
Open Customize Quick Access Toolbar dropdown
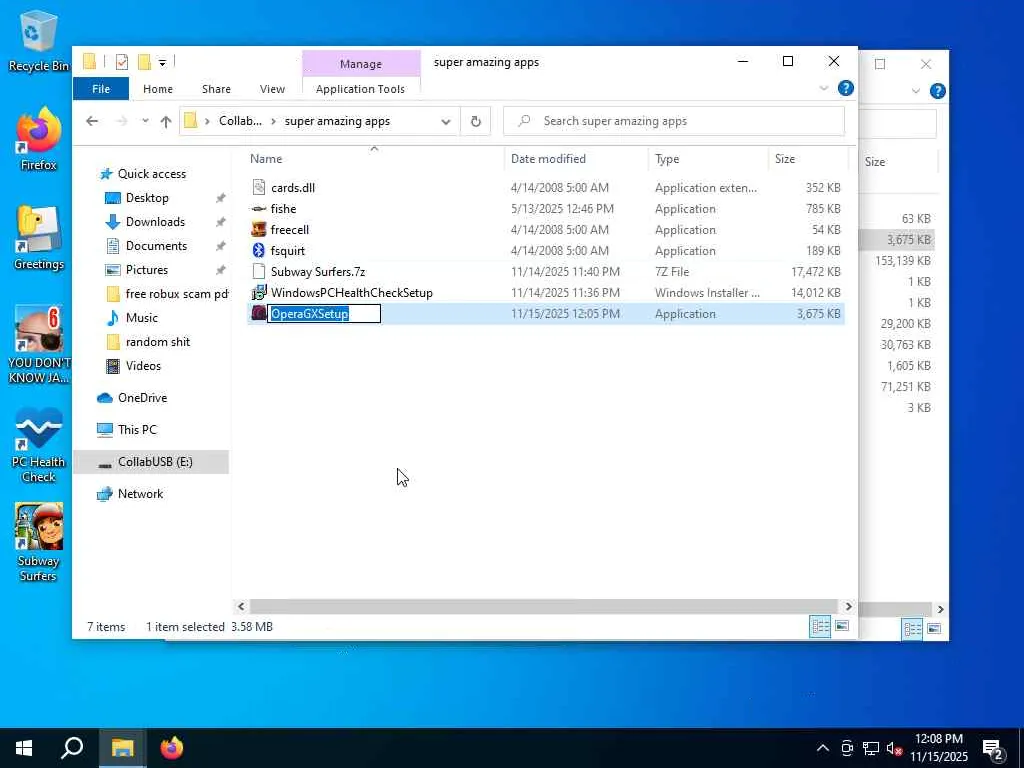[x=163, y=63]
